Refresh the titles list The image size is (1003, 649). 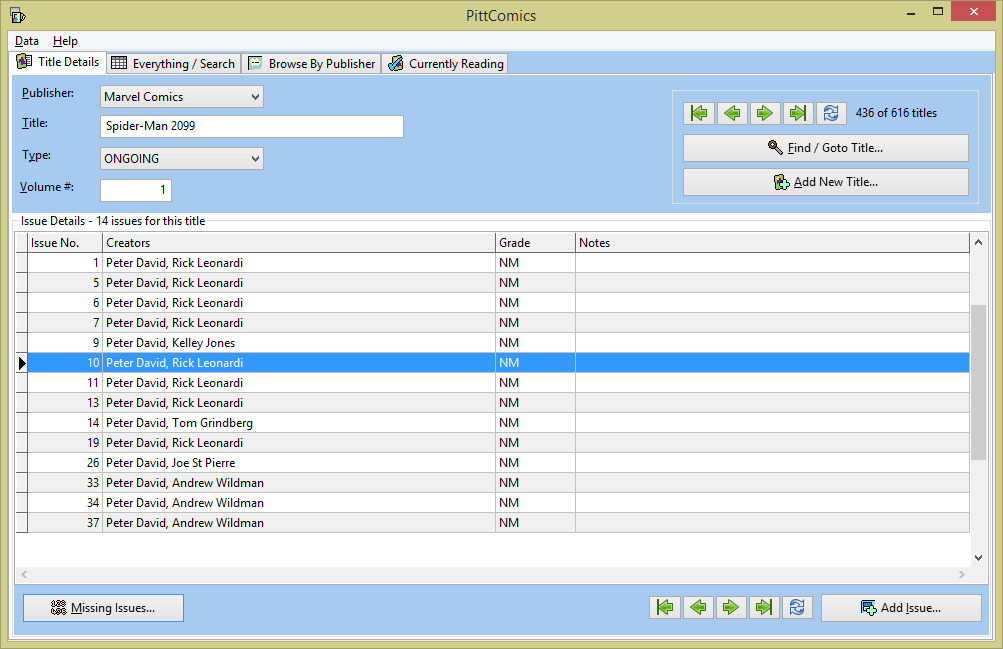tap(831, 113)
